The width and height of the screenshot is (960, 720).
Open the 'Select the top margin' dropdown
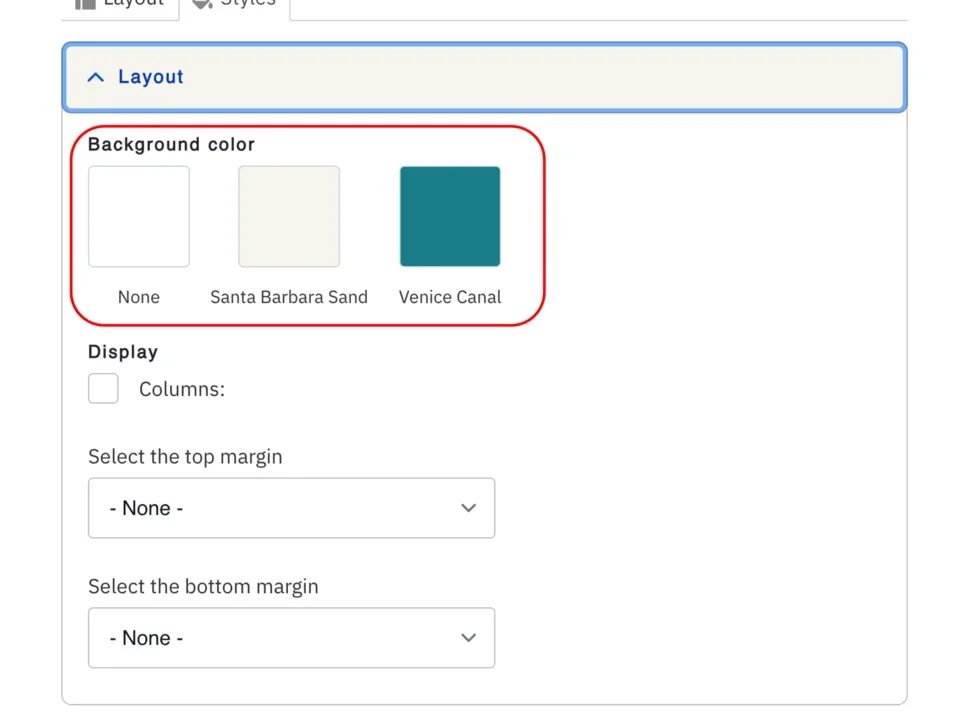(291, 508)
